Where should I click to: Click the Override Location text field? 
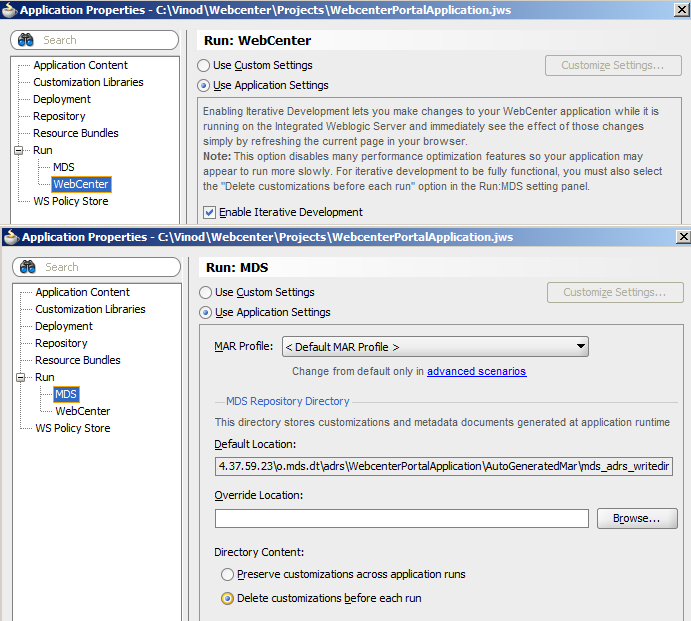coord(401,518)
